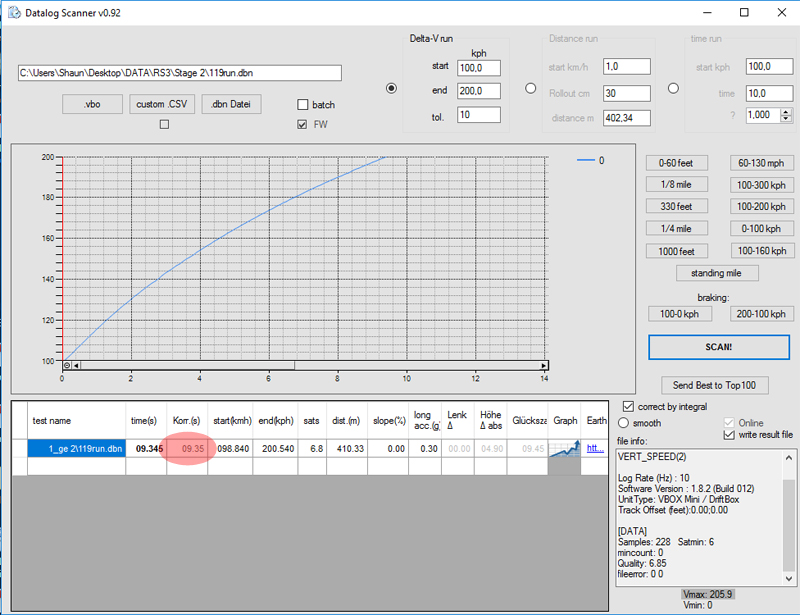The image size is (800, 615).
Task: Click the standing mile button
Action: coord(717,272)
